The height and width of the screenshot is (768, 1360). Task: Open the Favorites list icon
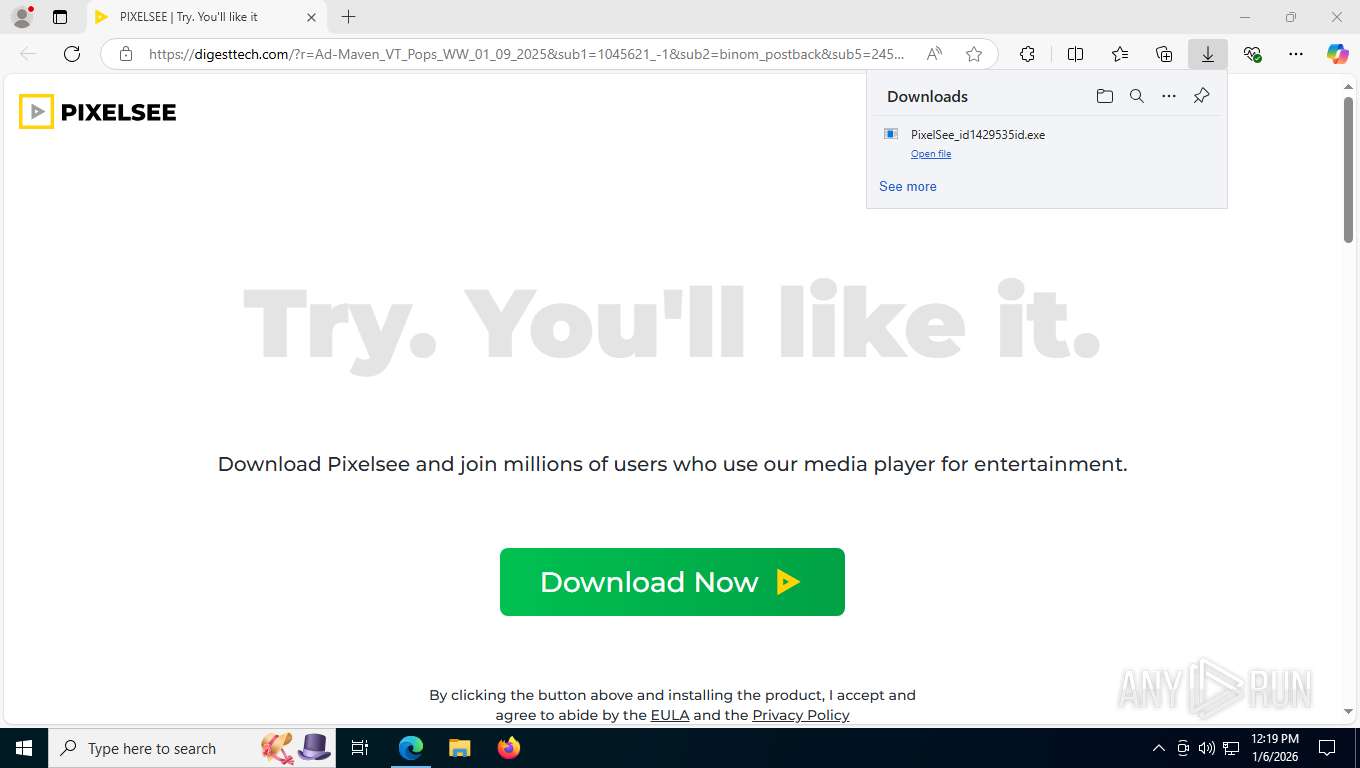point(1120,54)
